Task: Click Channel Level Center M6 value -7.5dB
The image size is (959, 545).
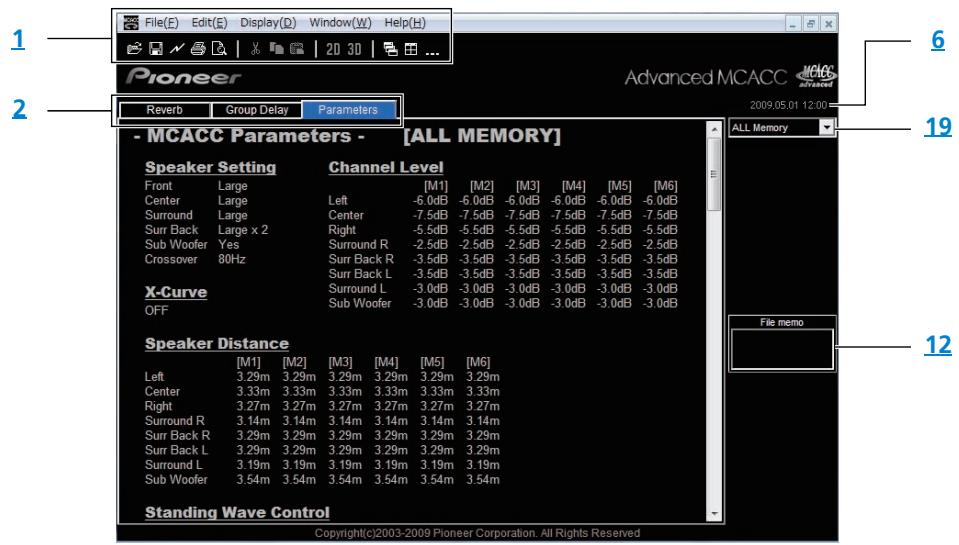Action: pyautogui.click(x=659, y=215)
